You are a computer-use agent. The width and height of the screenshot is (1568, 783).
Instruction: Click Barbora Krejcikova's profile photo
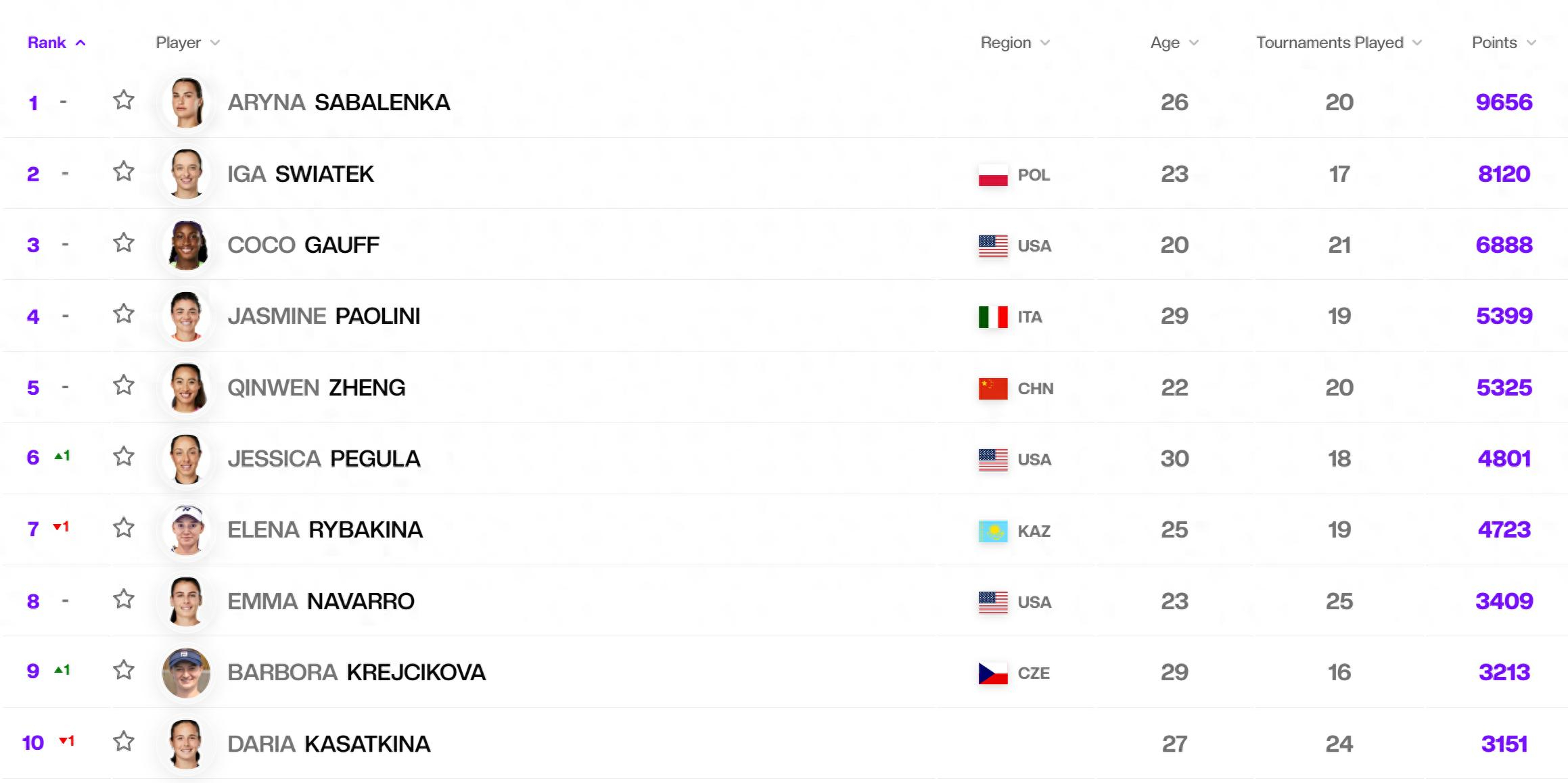coord(186,673)
